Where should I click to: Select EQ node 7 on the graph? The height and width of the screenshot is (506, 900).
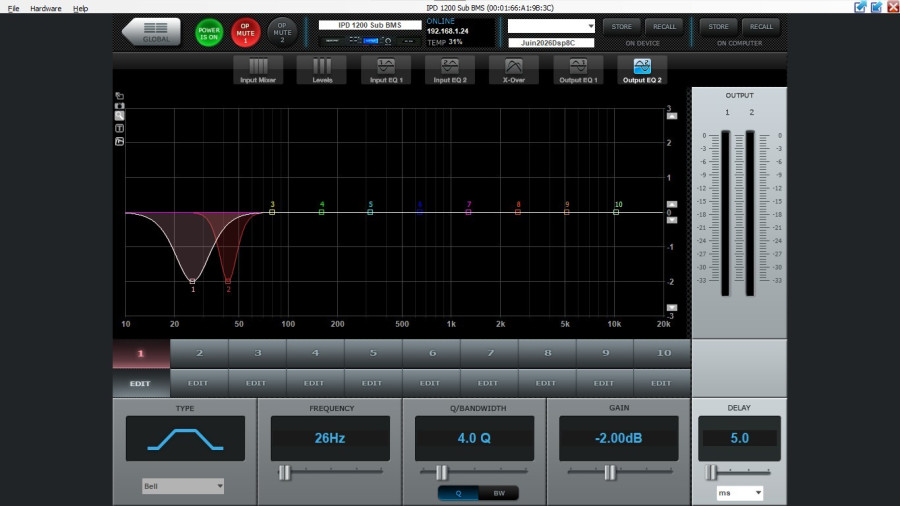468,212
